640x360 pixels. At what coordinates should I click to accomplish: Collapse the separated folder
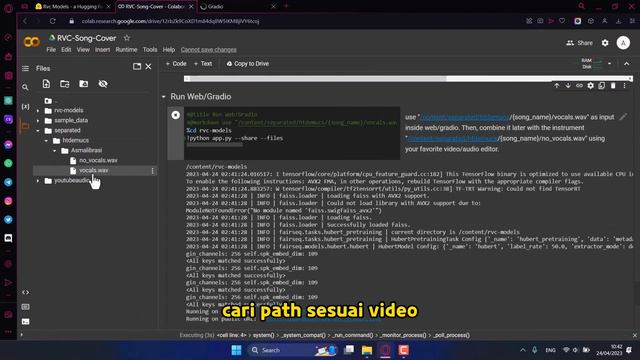[38, 131]
